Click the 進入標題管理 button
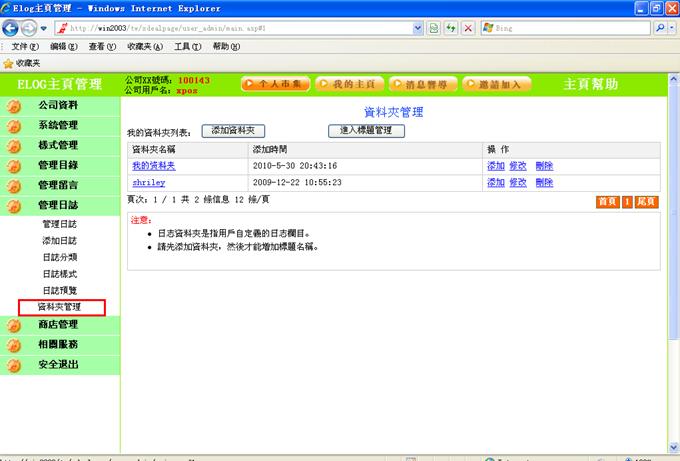The height and width of the screenshot is (461, 680). click(366, 130)
